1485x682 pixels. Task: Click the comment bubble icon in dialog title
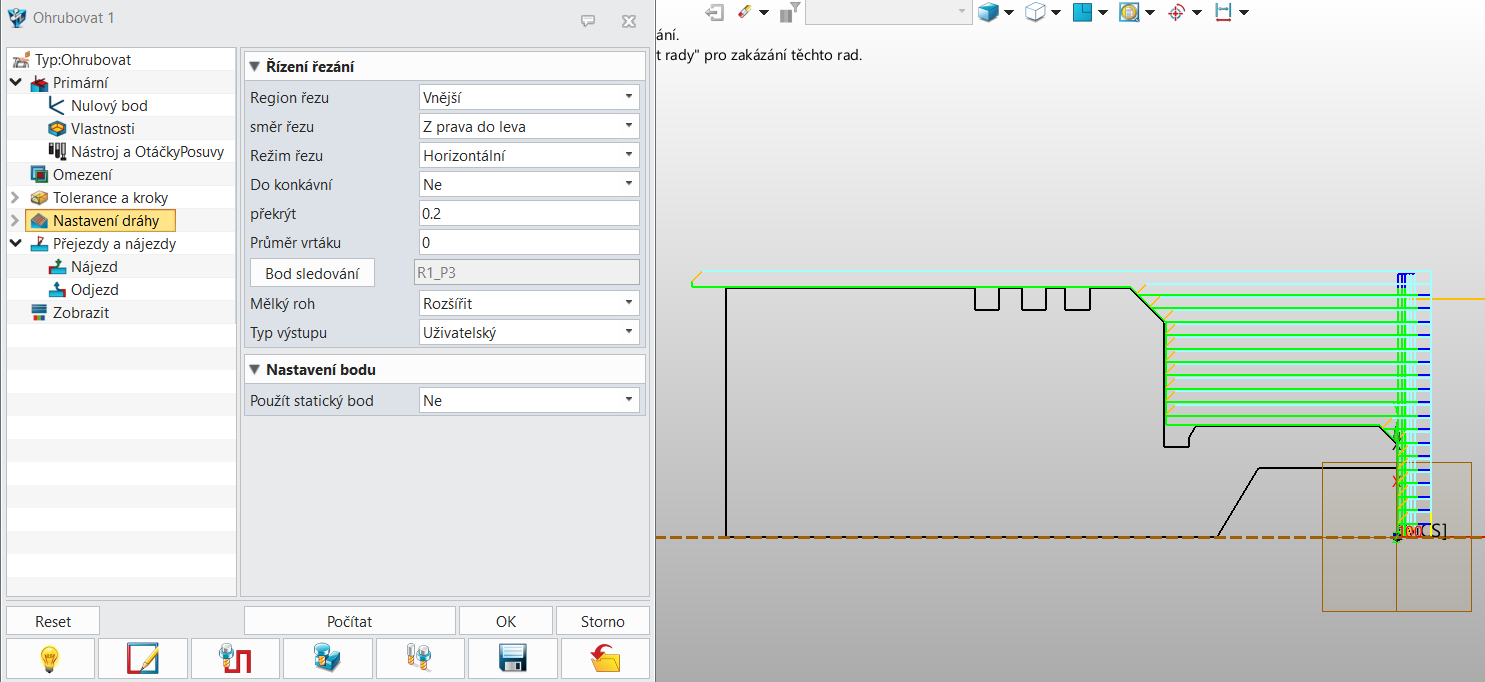pos(588,20)
